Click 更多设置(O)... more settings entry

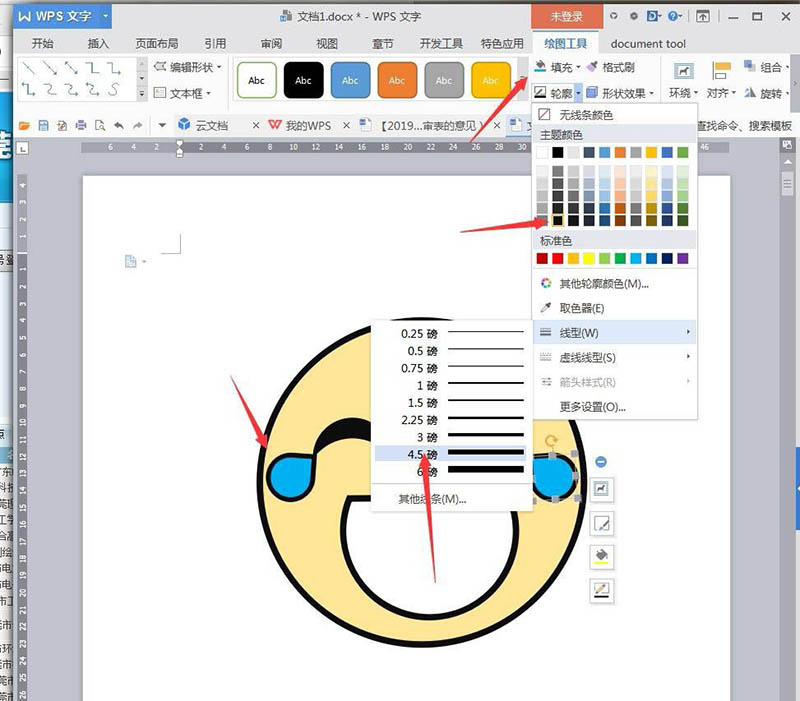pyautogui.click(x=592, y=407)
